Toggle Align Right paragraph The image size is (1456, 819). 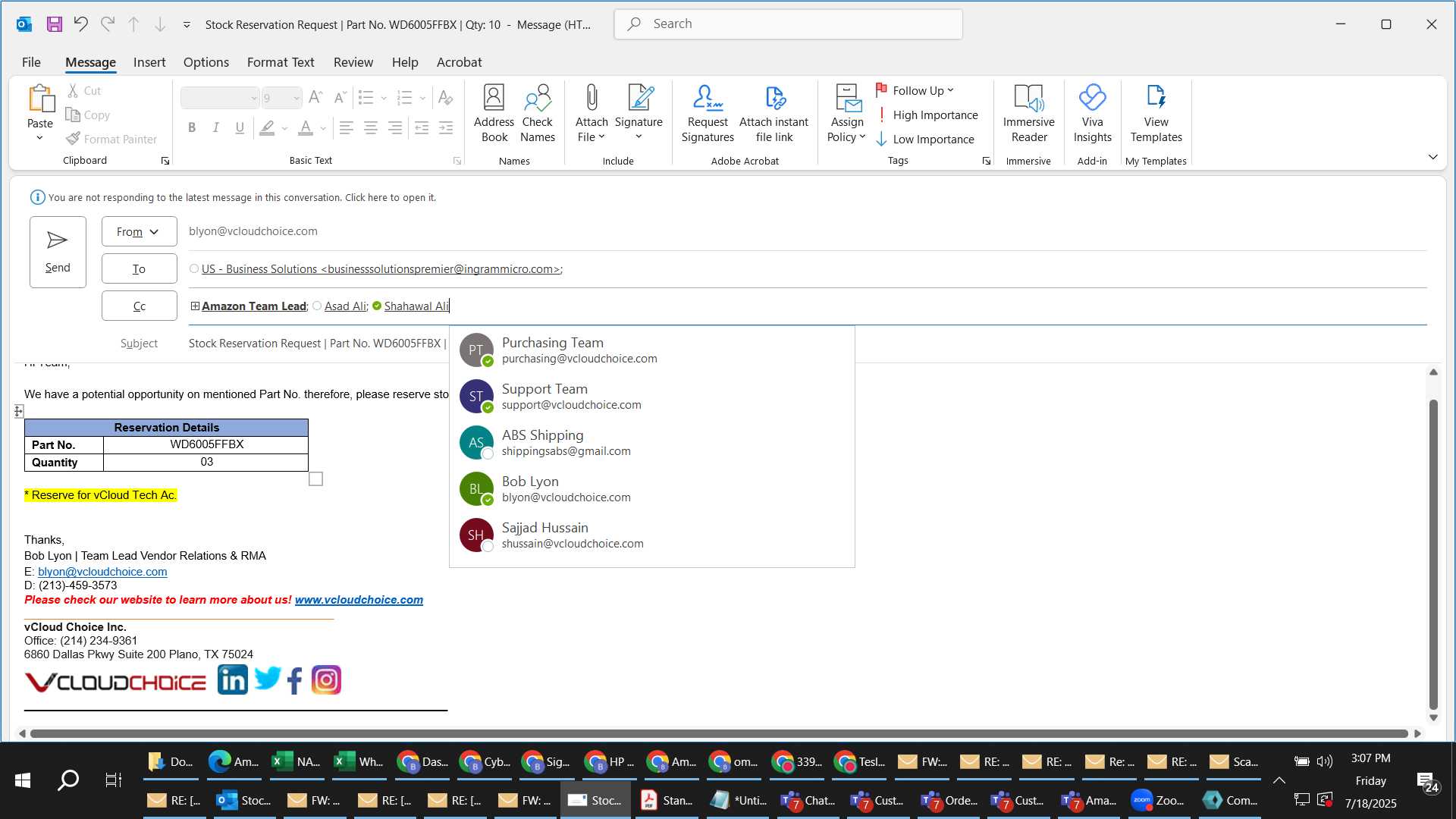click(x=394, y=127)
